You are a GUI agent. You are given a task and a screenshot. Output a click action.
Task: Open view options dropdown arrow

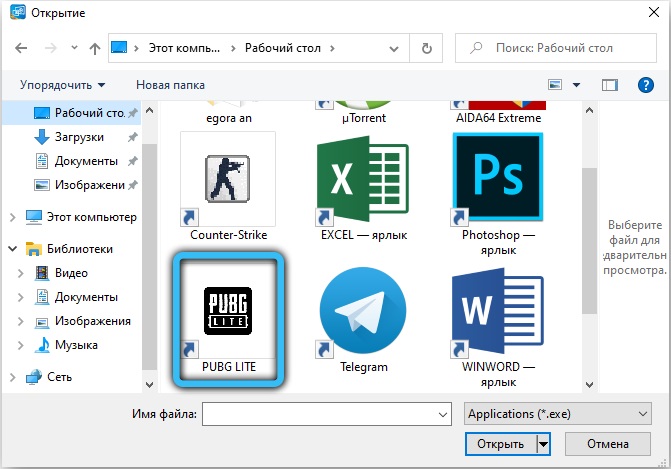576,85
